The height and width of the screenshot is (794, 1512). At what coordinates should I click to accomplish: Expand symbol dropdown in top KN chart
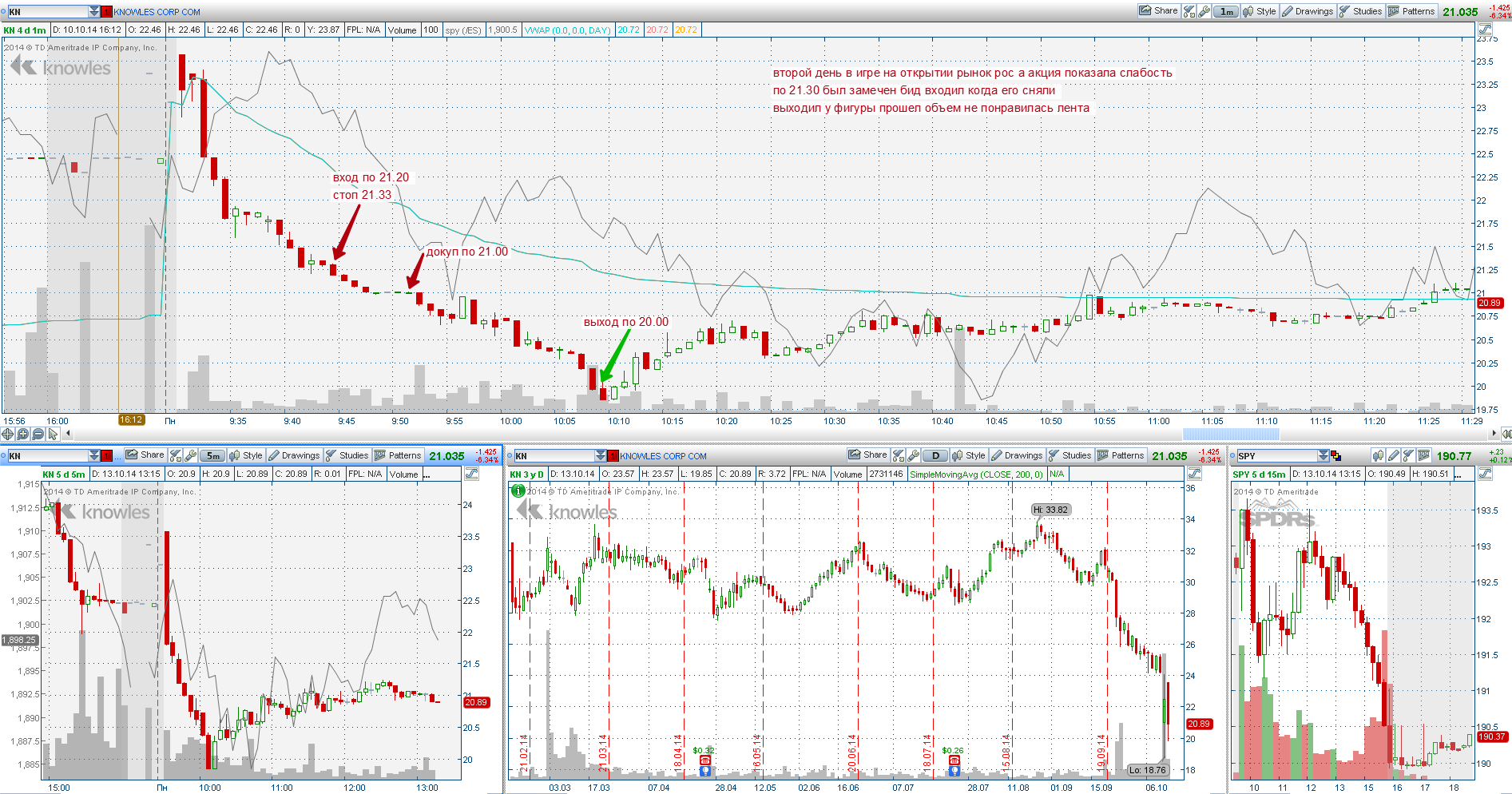tap(94, 11)
